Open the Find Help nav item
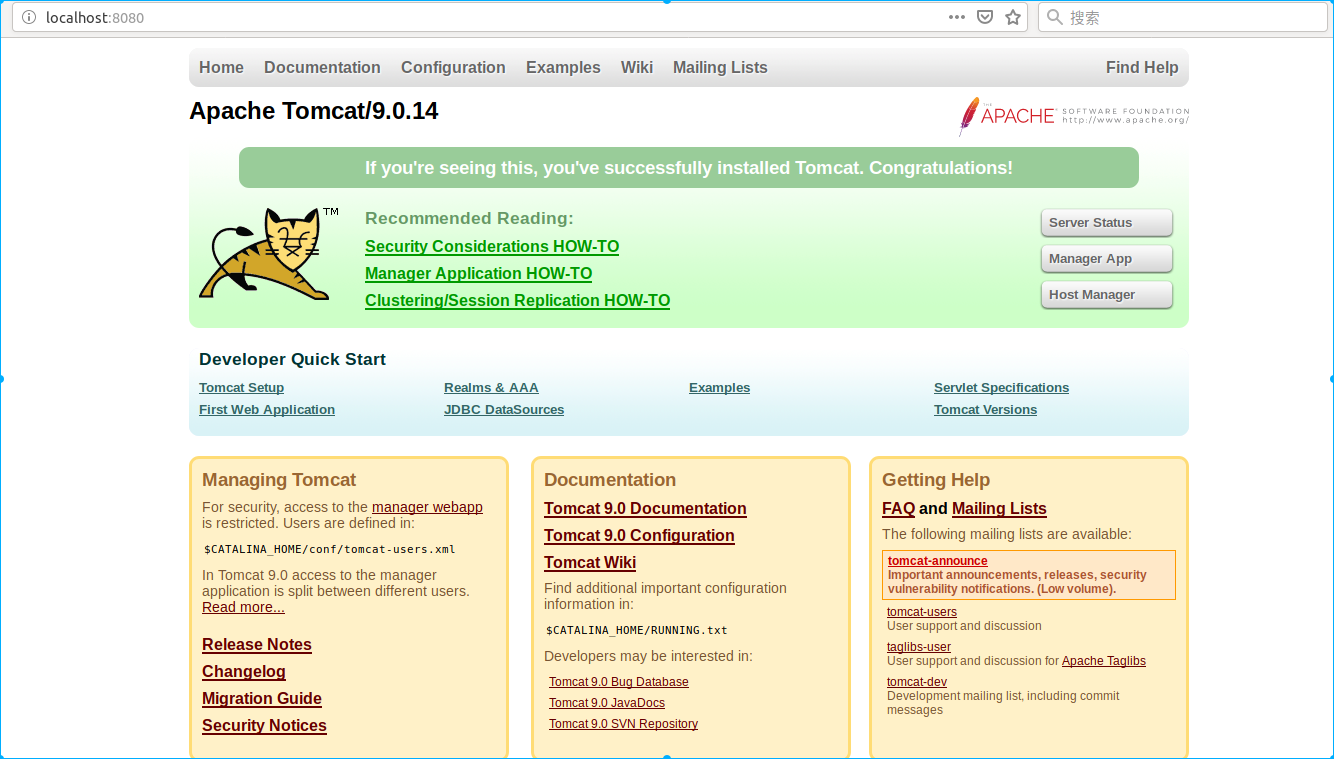1334x759 pixels. (1142, 67)
